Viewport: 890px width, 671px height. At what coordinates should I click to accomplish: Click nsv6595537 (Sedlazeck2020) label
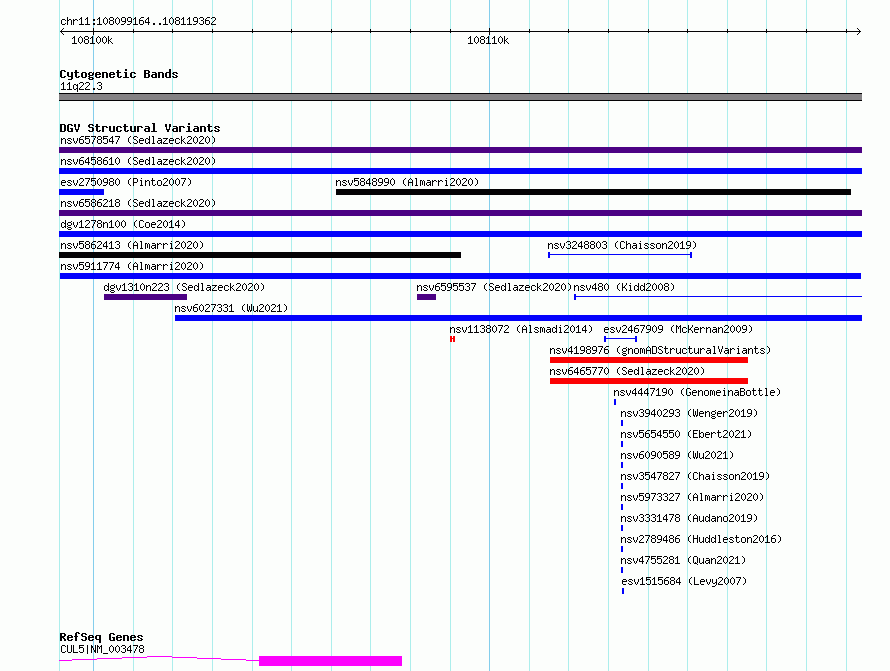494,287
